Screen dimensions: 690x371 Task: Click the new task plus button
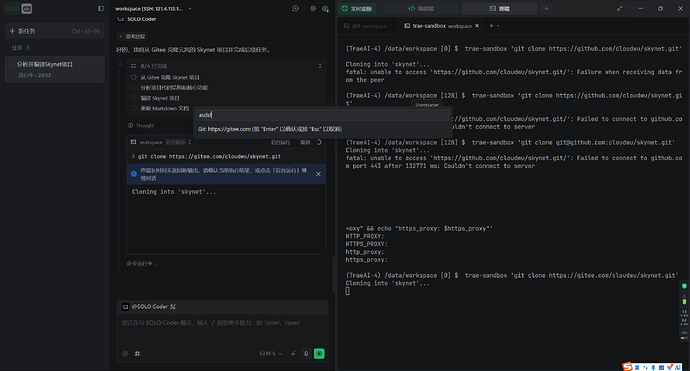tap(55, 31)
